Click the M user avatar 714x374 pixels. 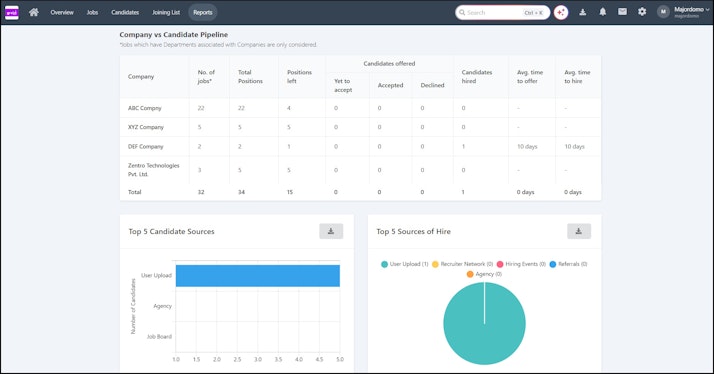point(663,12)
